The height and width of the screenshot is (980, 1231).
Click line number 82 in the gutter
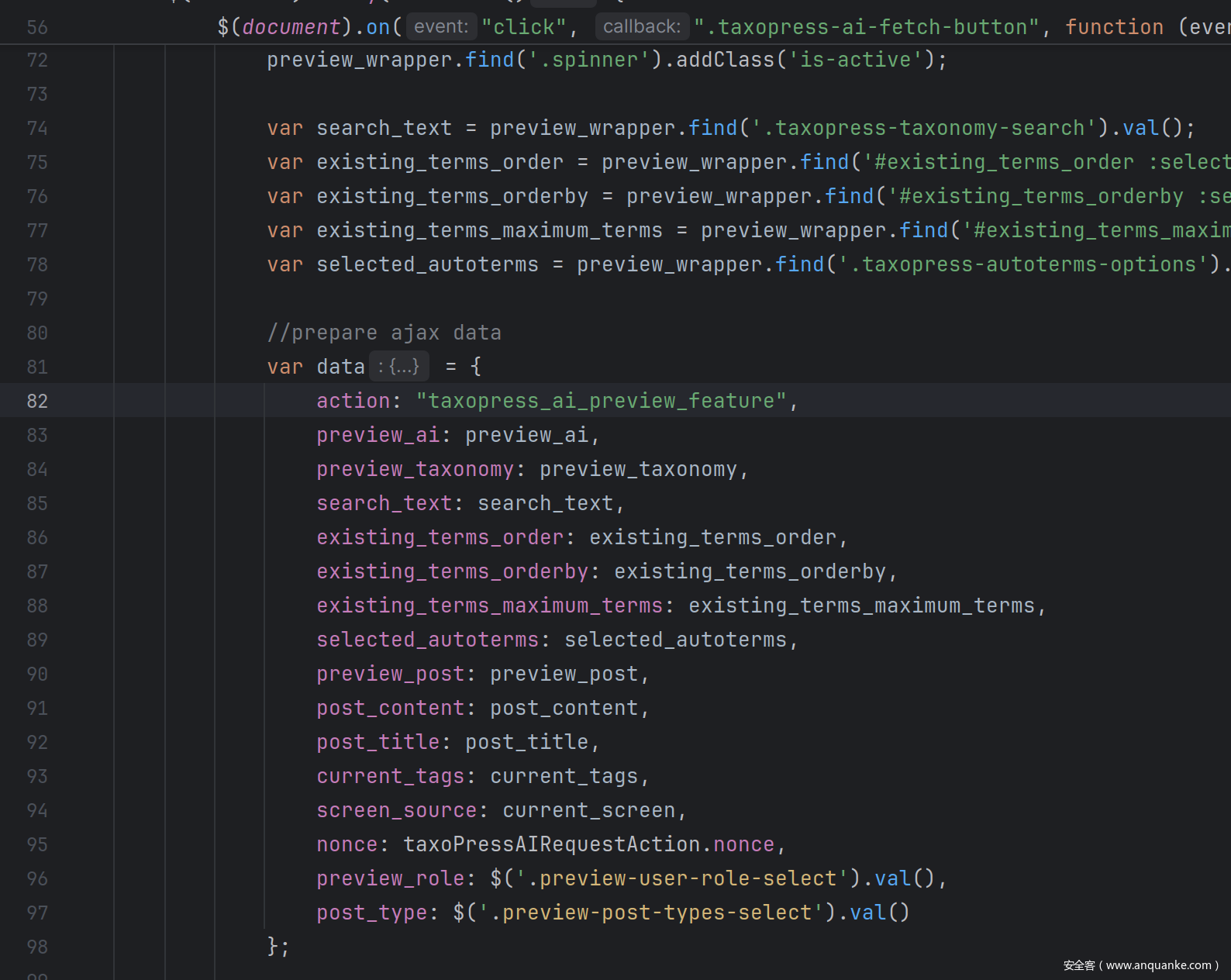(x=37, y=401)
